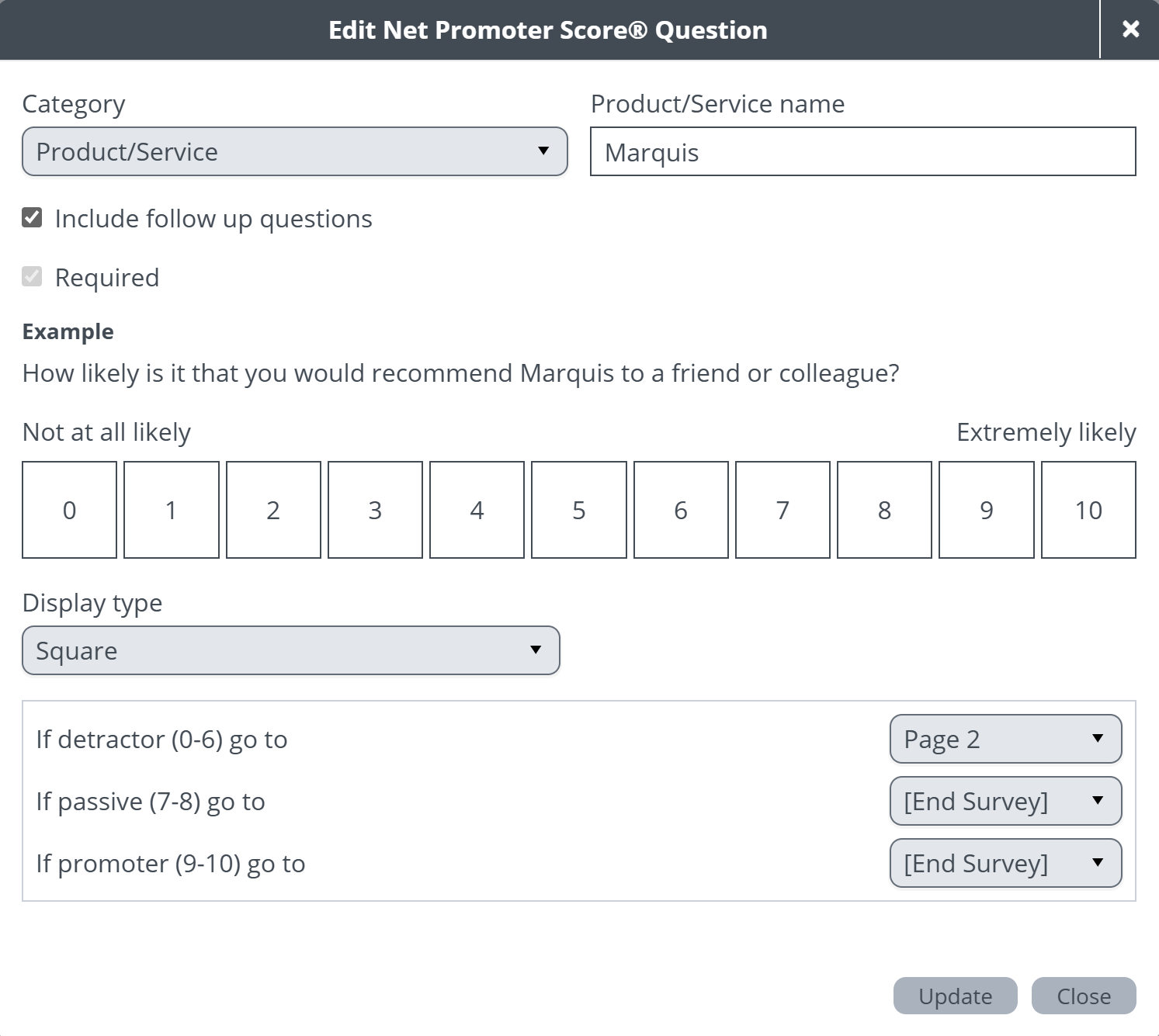Click the Update button
The height and width of the screenshot is (1036, 1159).
[955, 996]
